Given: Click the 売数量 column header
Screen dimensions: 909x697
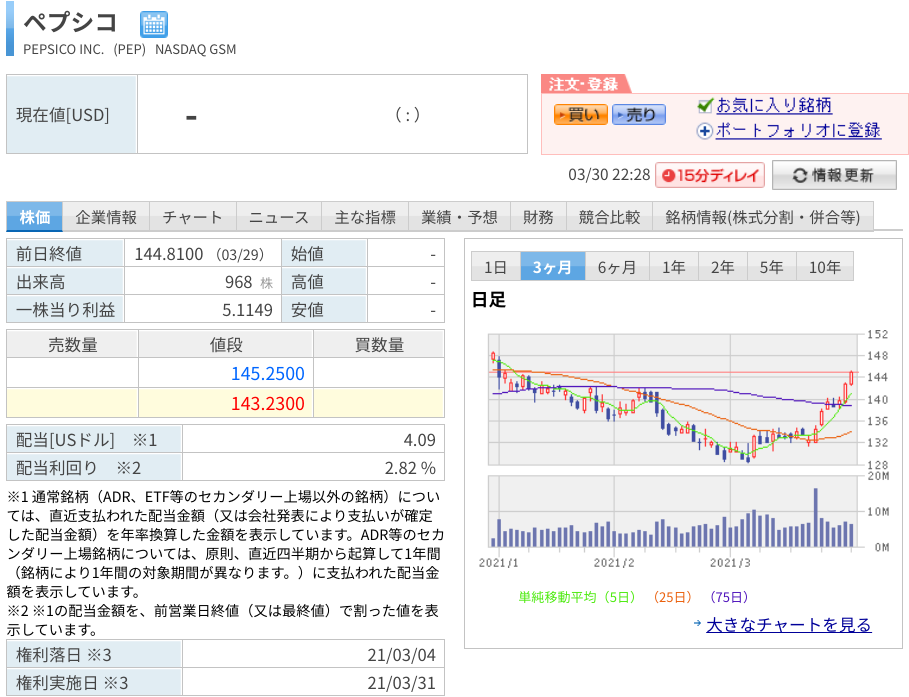Looking at the screenshot, I should click(72, 344).
